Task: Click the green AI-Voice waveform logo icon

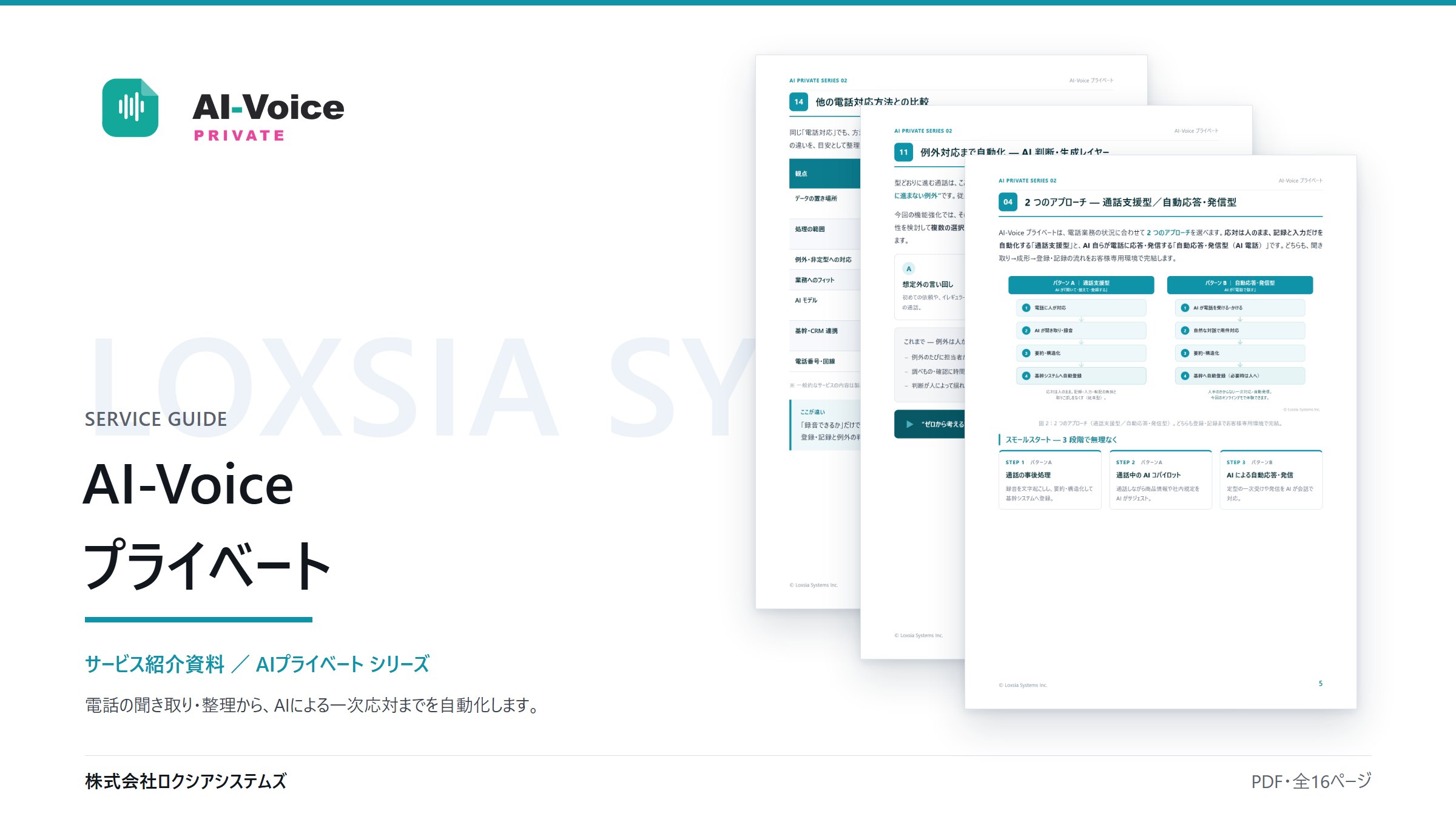Action: 130,107
